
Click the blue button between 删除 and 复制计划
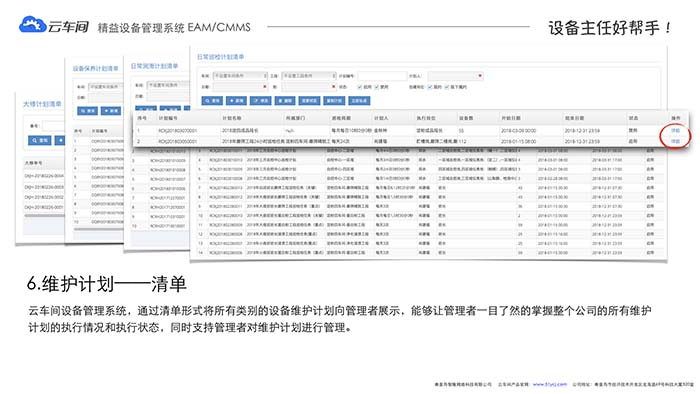(x=309, y=101)
